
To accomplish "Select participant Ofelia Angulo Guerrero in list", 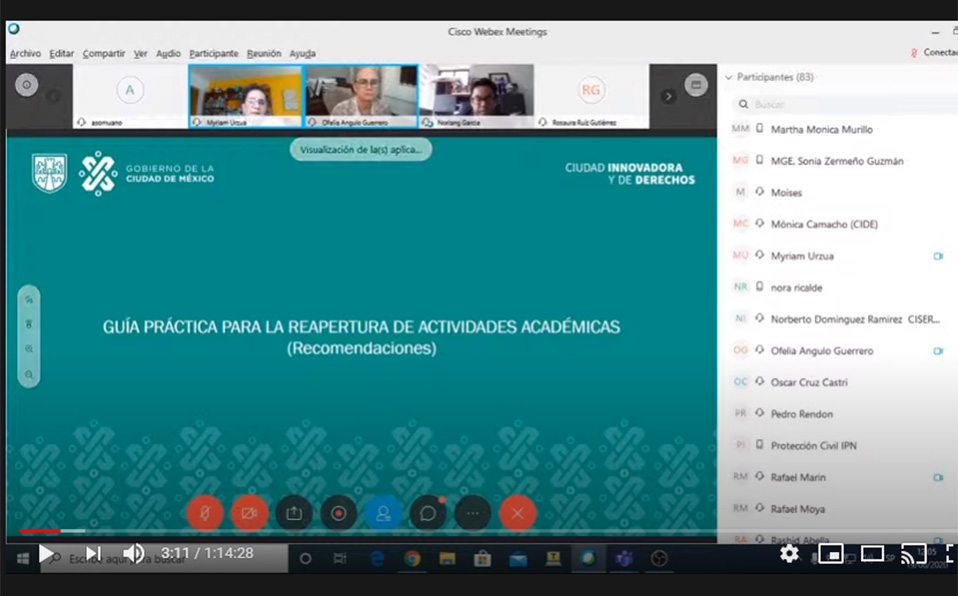I will [821, 351].
